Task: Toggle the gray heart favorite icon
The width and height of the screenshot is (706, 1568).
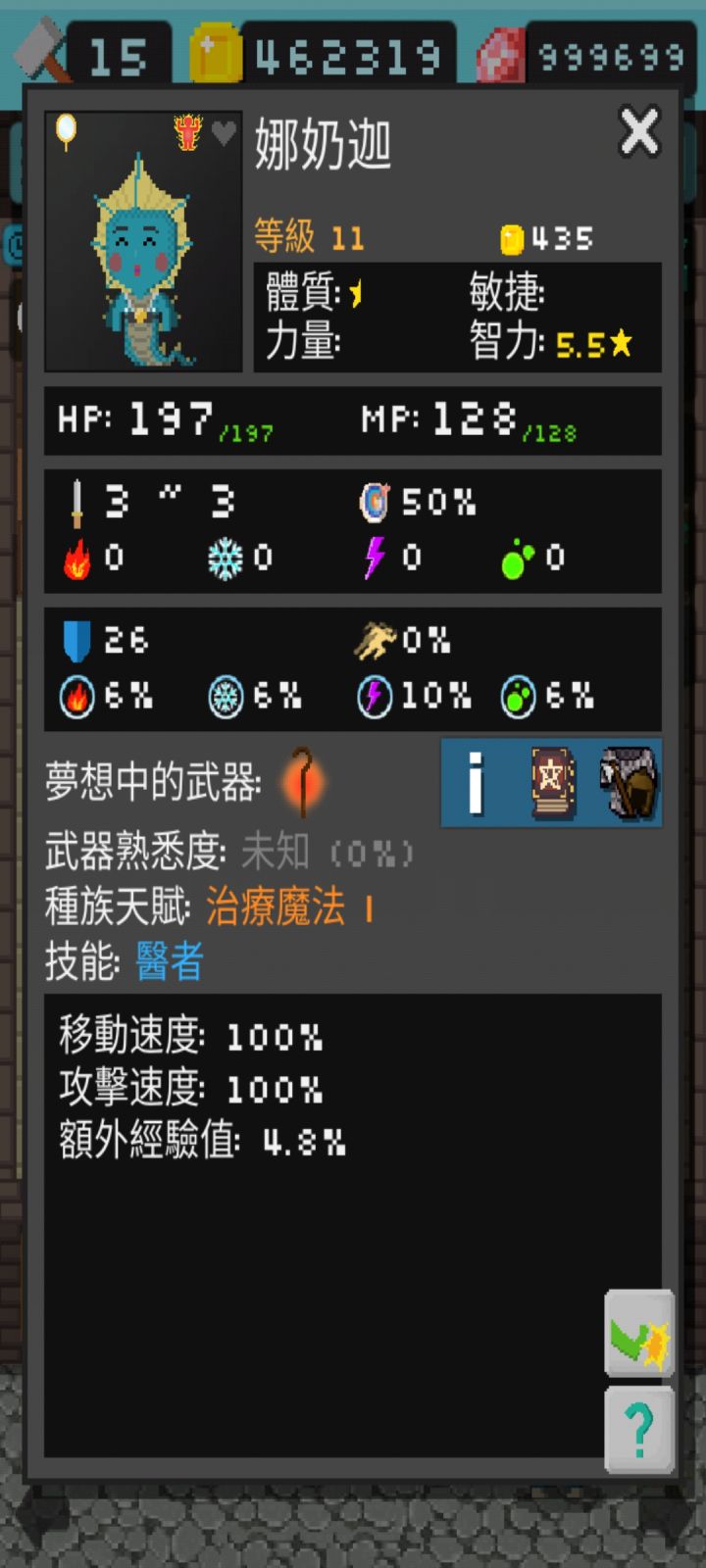Action: coord(225,132)
